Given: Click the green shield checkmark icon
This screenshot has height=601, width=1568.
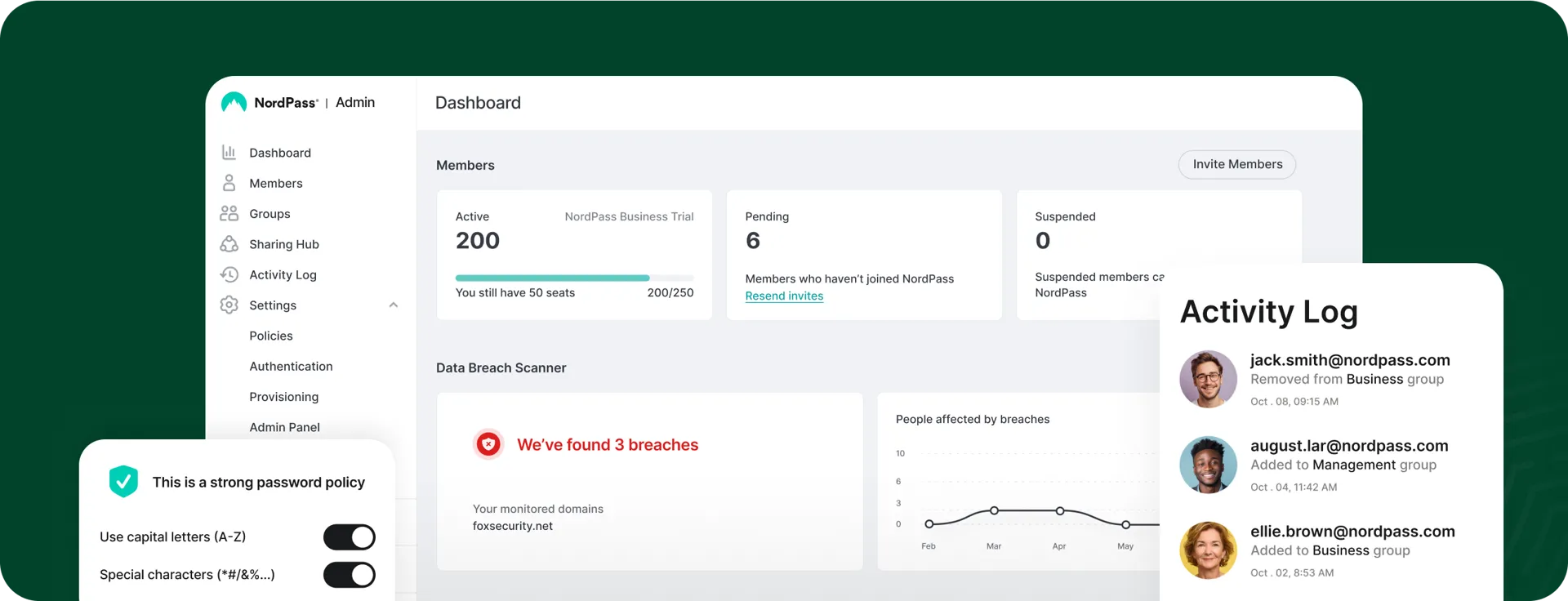Looking at the screenshot, I should click(123, 482).
